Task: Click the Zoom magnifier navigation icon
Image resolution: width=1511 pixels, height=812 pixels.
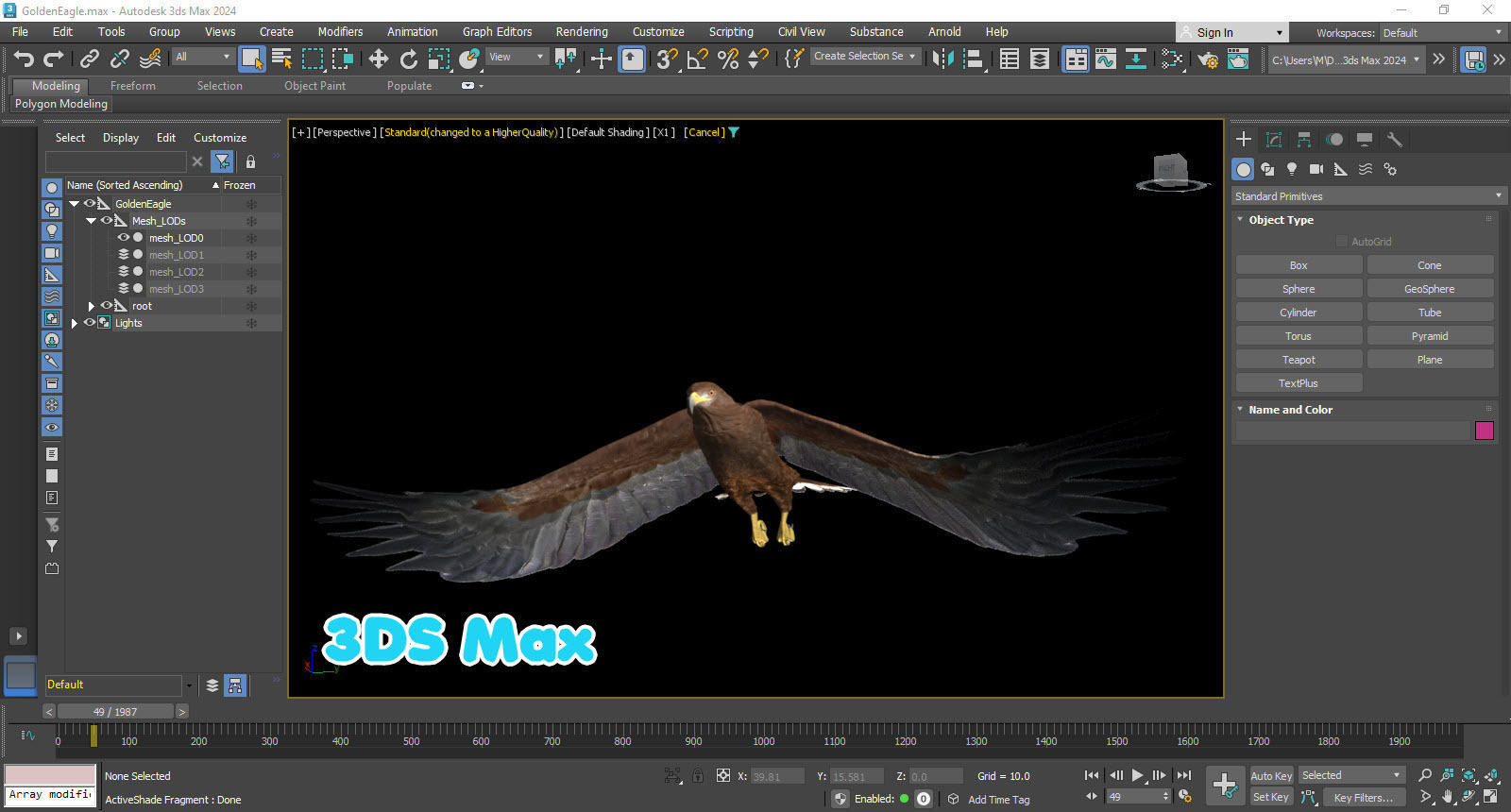Action: point(1425,775)
